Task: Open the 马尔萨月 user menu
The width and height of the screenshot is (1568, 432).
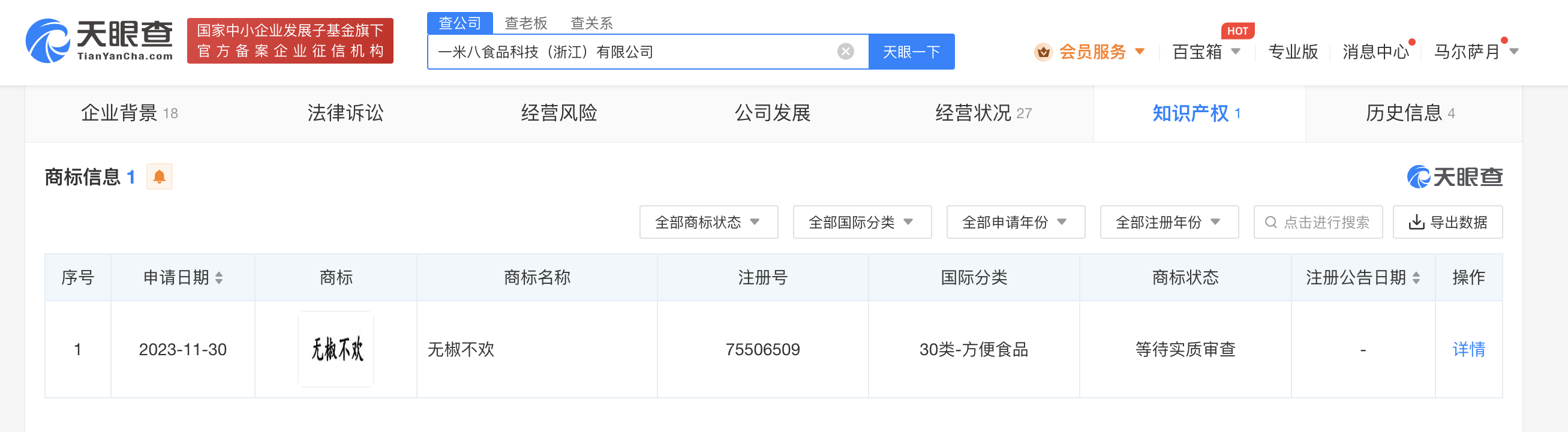Action: click(x=1476, y=52)
